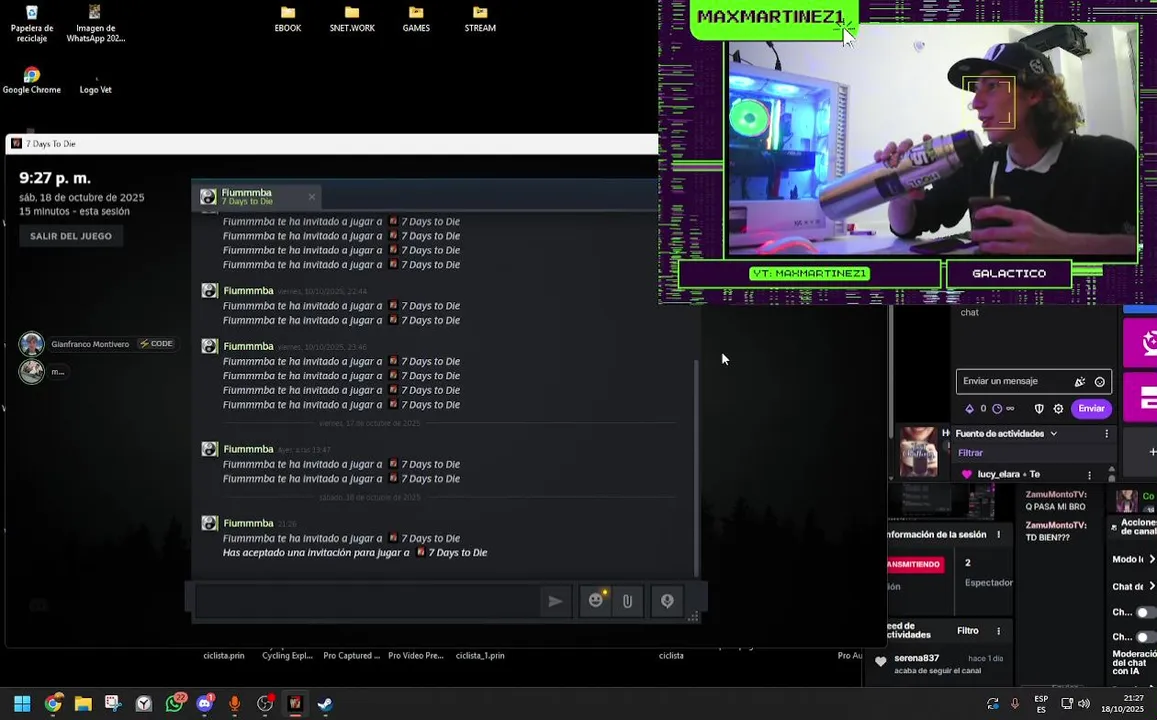Image resolution: width=1157 pixels, height=720 pixels.
Task: Open Google Chrome desktop shortcut
Action: click(x=32, y=80)
